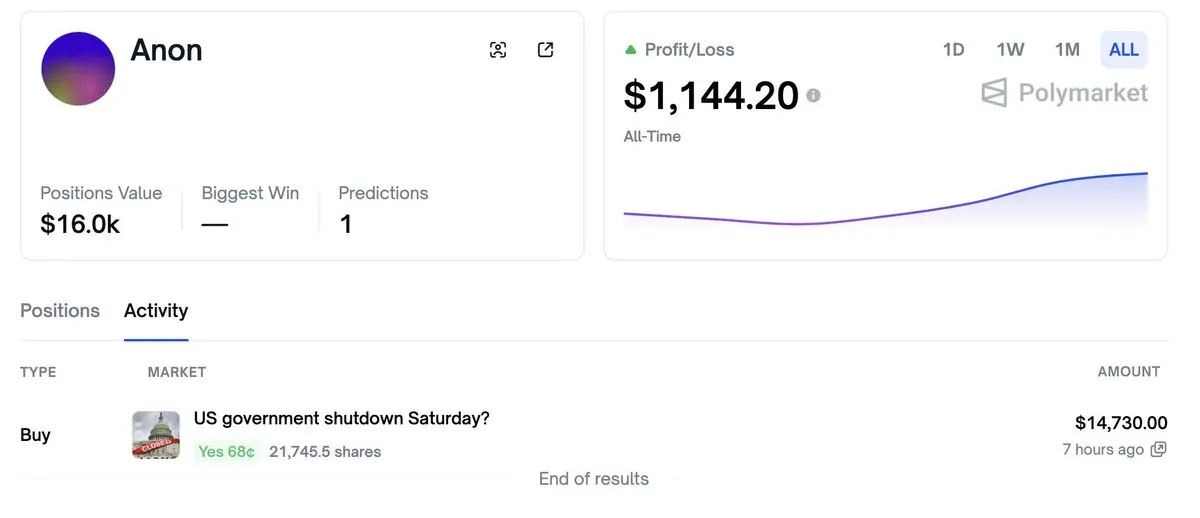The height and width of the screenshot is (518, 1200).
Task: Switch to the Positions tab
Action: [60, 310]
